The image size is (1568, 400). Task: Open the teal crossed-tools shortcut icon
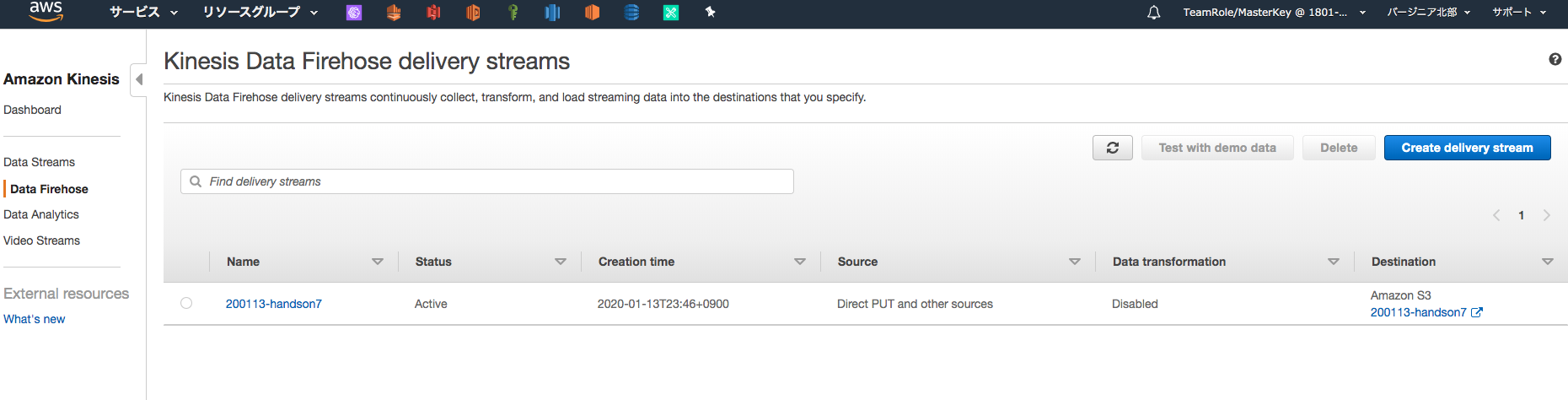[671, 13]
